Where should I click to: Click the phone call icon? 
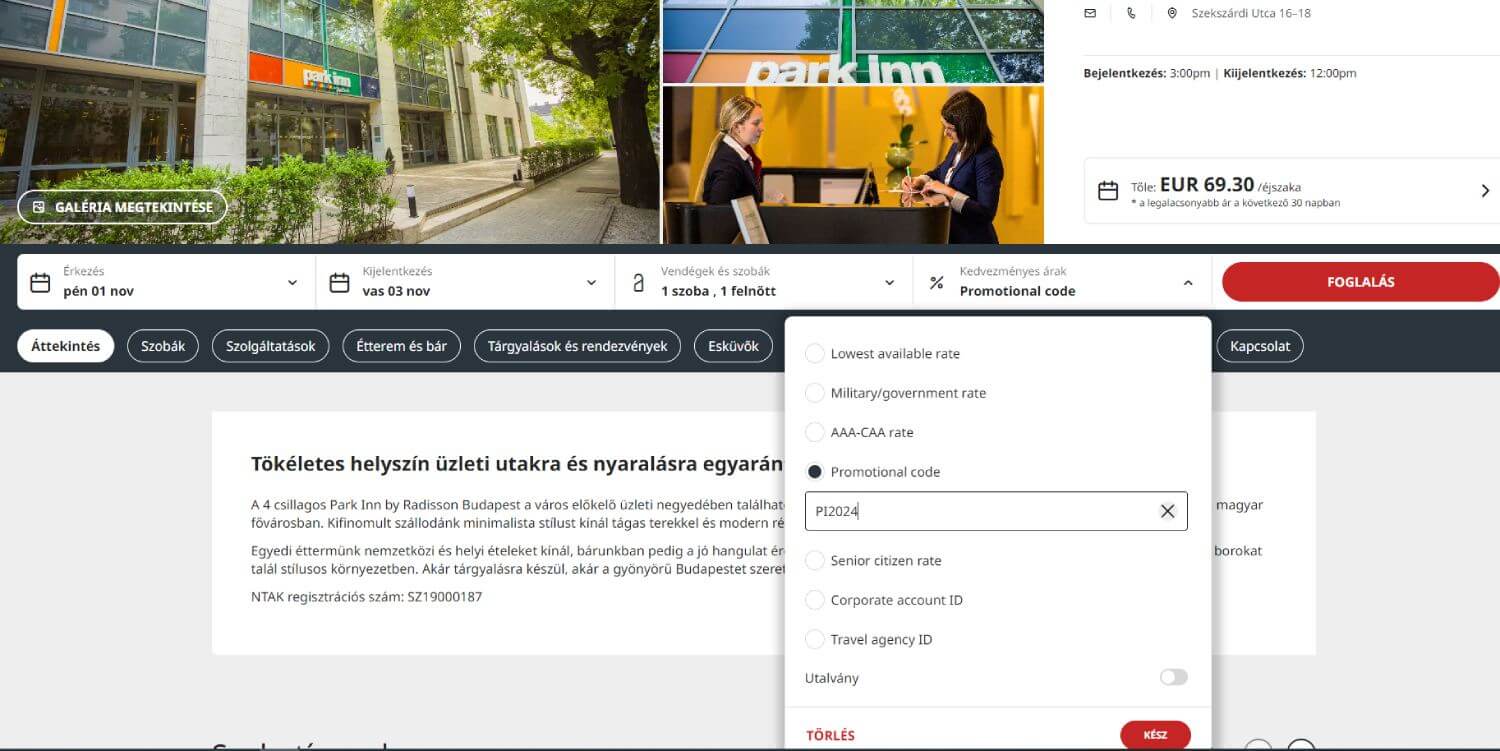coord(1131,13)
